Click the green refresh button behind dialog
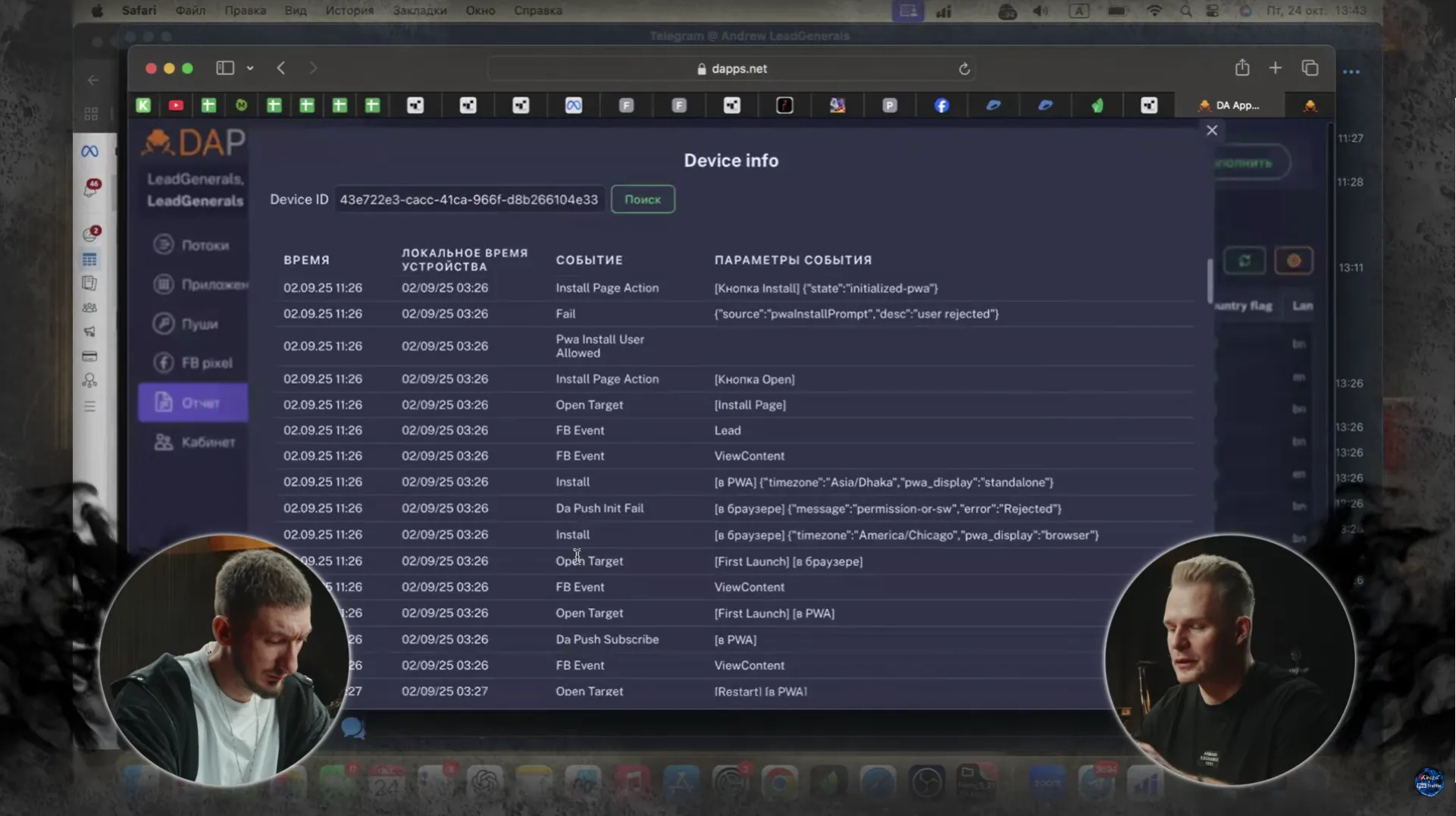This screenshot has width=1456, height=816. (x=1245, y=261)
